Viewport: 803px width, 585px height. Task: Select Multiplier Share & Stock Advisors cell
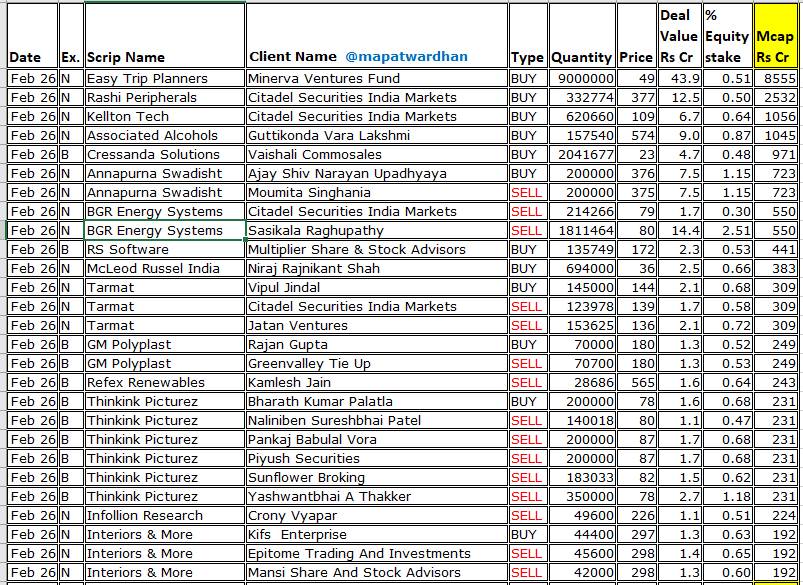tap(377, 249)
